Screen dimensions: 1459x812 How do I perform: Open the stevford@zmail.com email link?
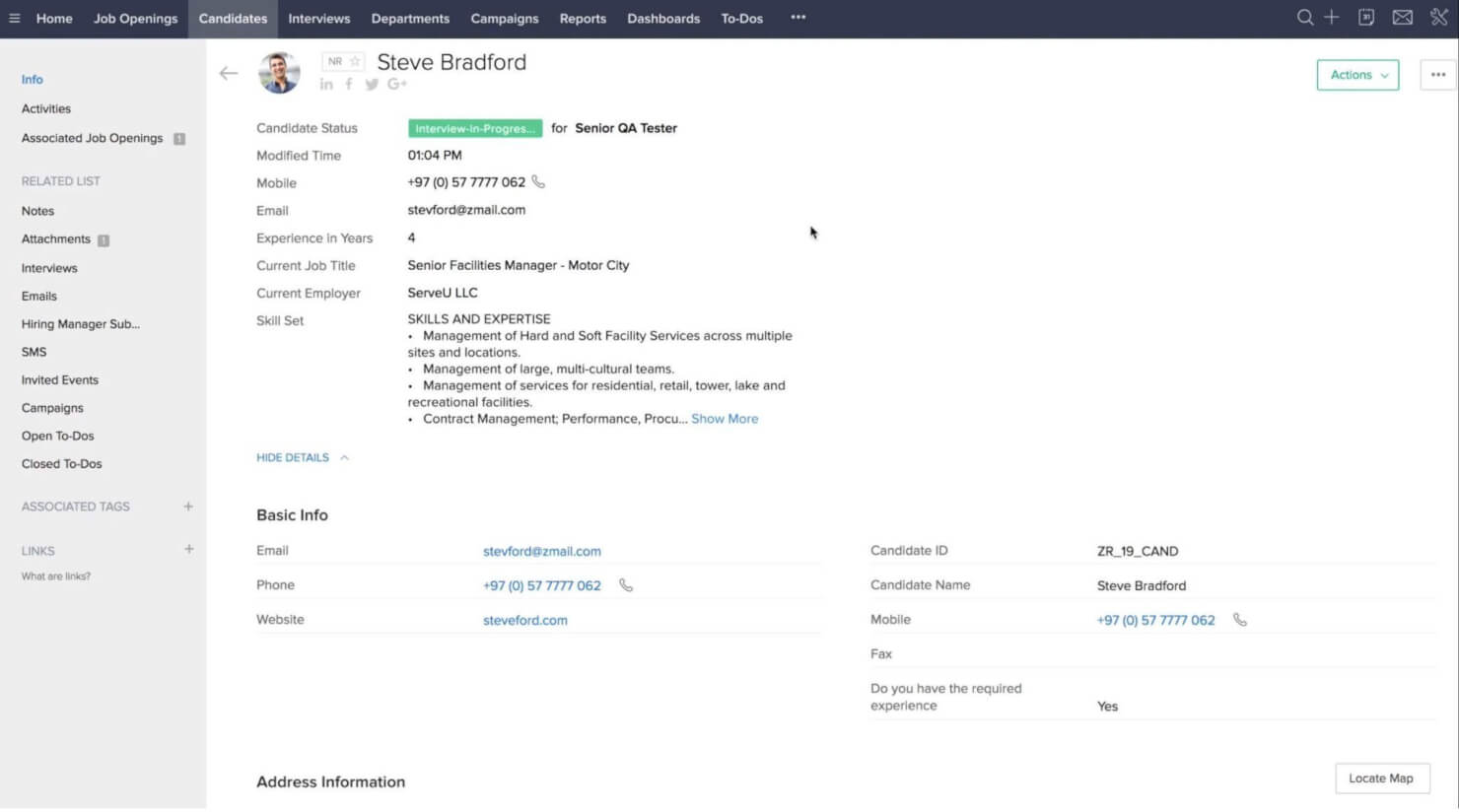(541, 551)
